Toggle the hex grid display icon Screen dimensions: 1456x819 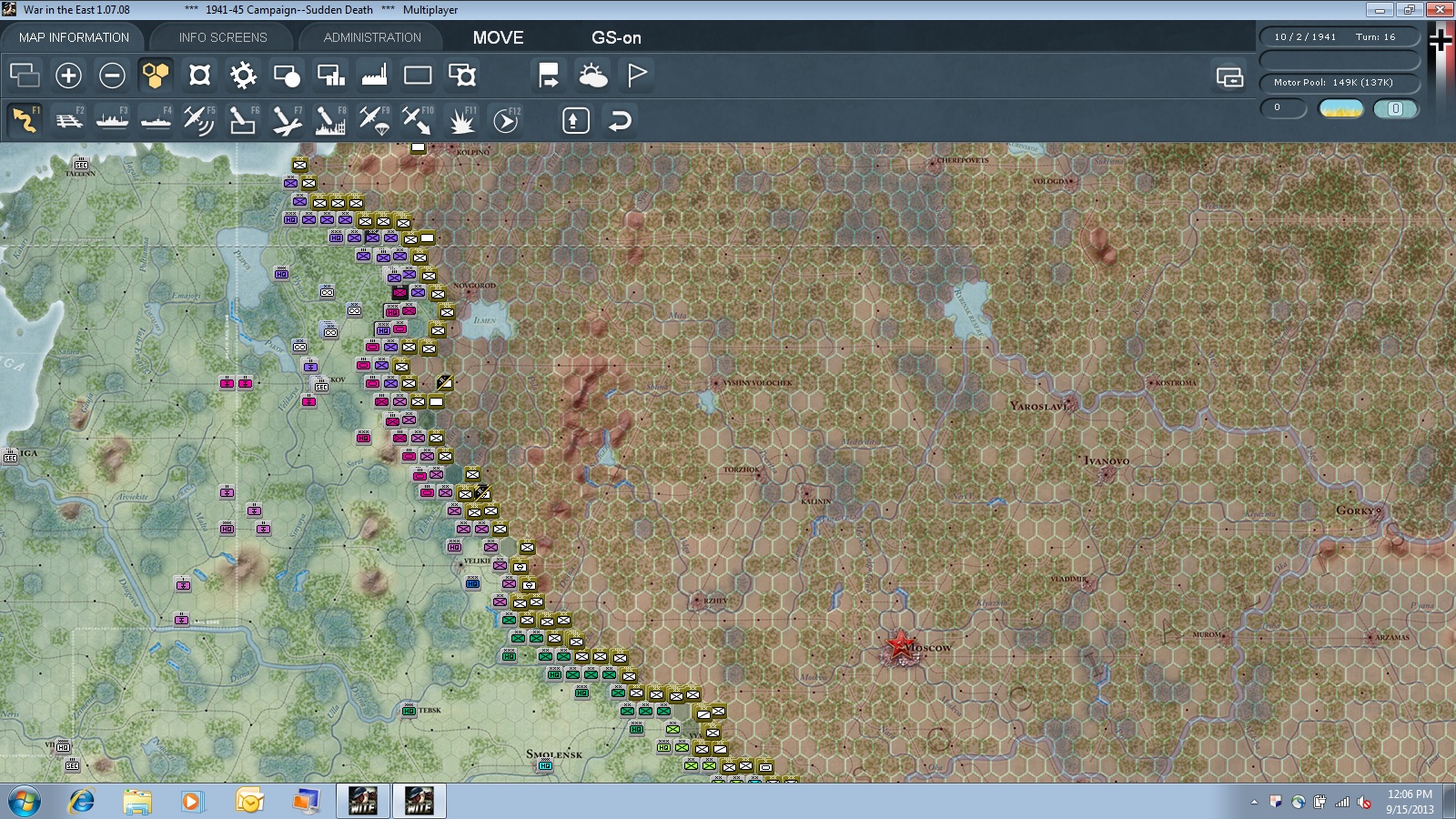(156, 76)
